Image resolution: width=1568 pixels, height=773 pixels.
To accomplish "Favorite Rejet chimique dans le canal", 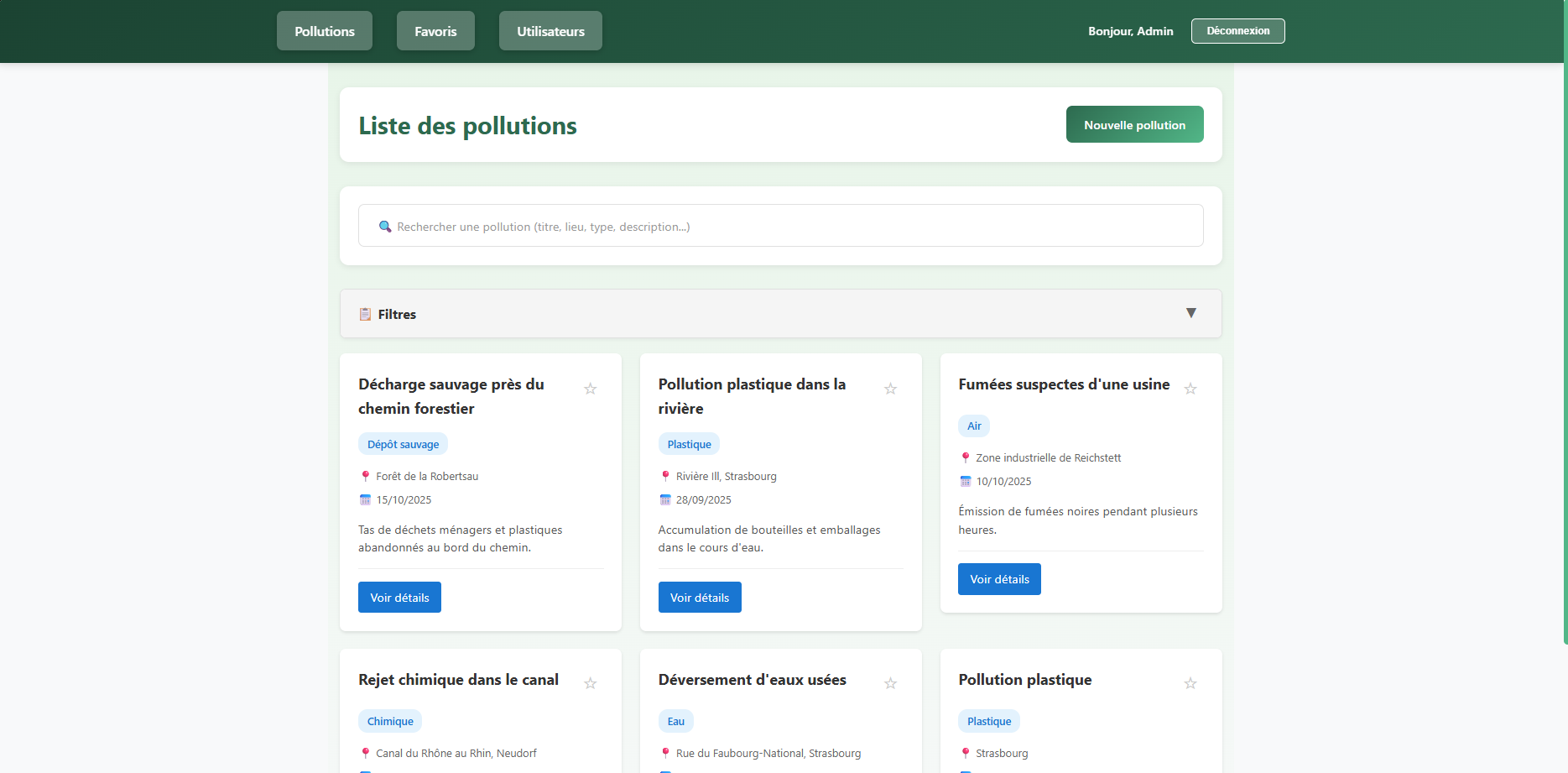I will (591, 683).
